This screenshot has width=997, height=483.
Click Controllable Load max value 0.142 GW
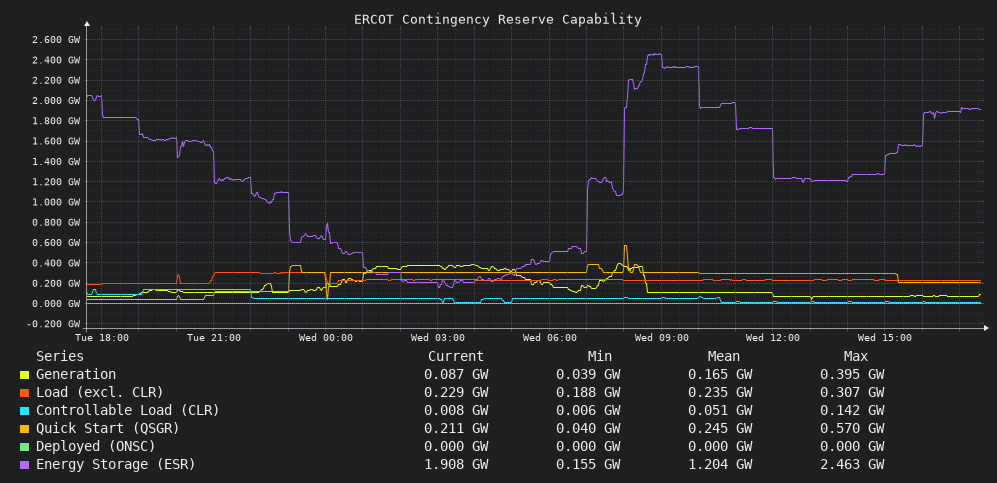tap(852, 411)
